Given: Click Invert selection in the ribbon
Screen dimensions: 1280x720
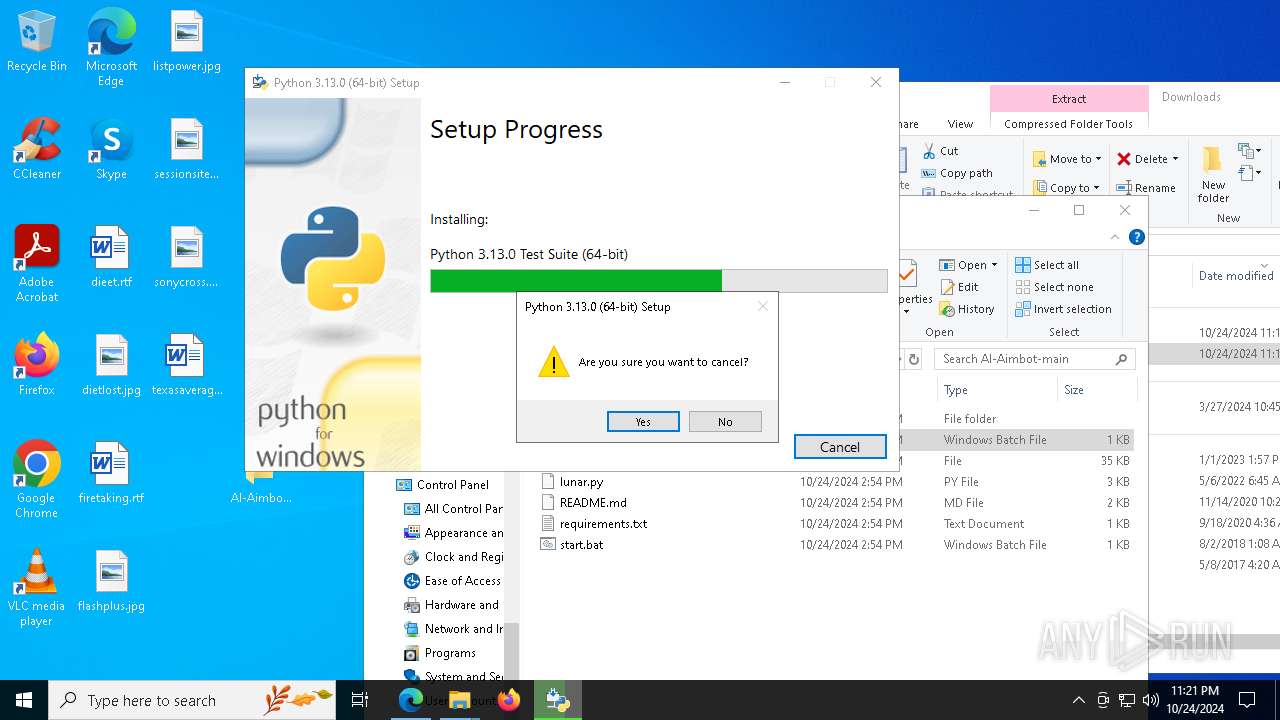Looking at the screenshot, I should tap(1064, 309).
